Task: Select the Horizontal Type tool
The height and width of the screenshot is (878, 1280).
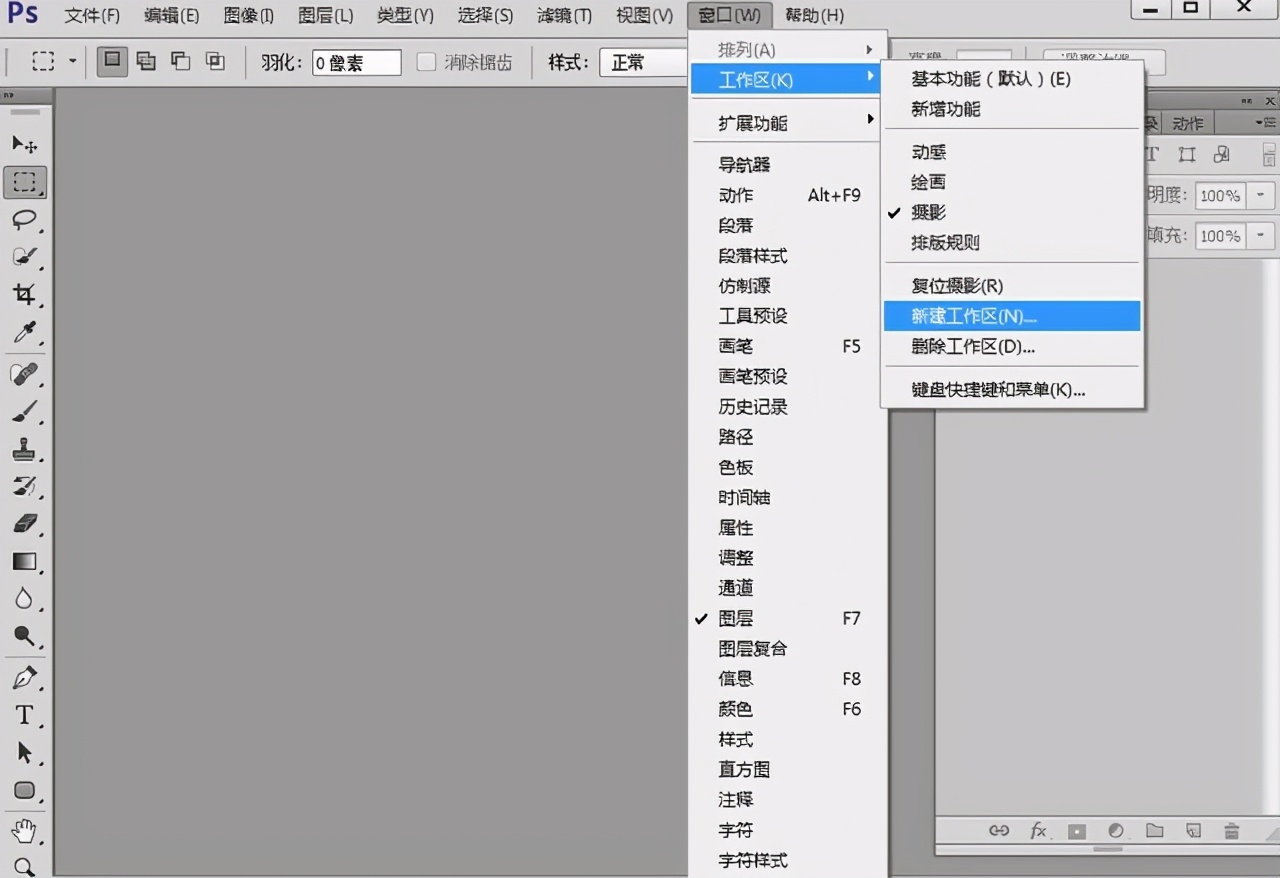Action: 26,715
